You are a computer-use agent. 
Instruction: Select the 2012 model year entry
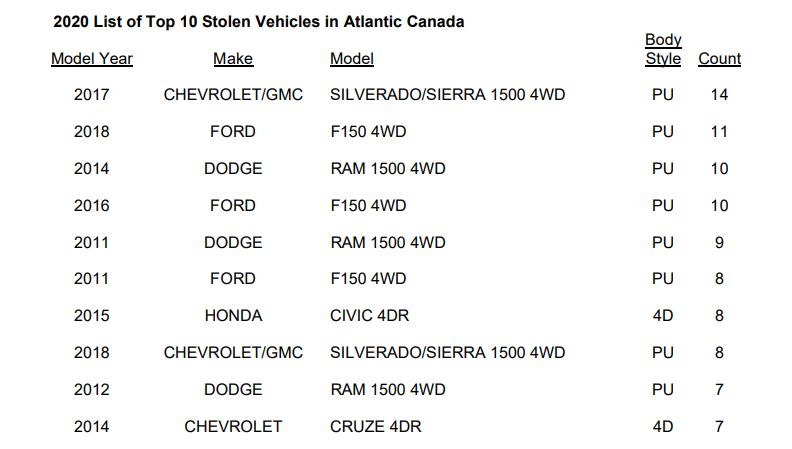point(92,389)
